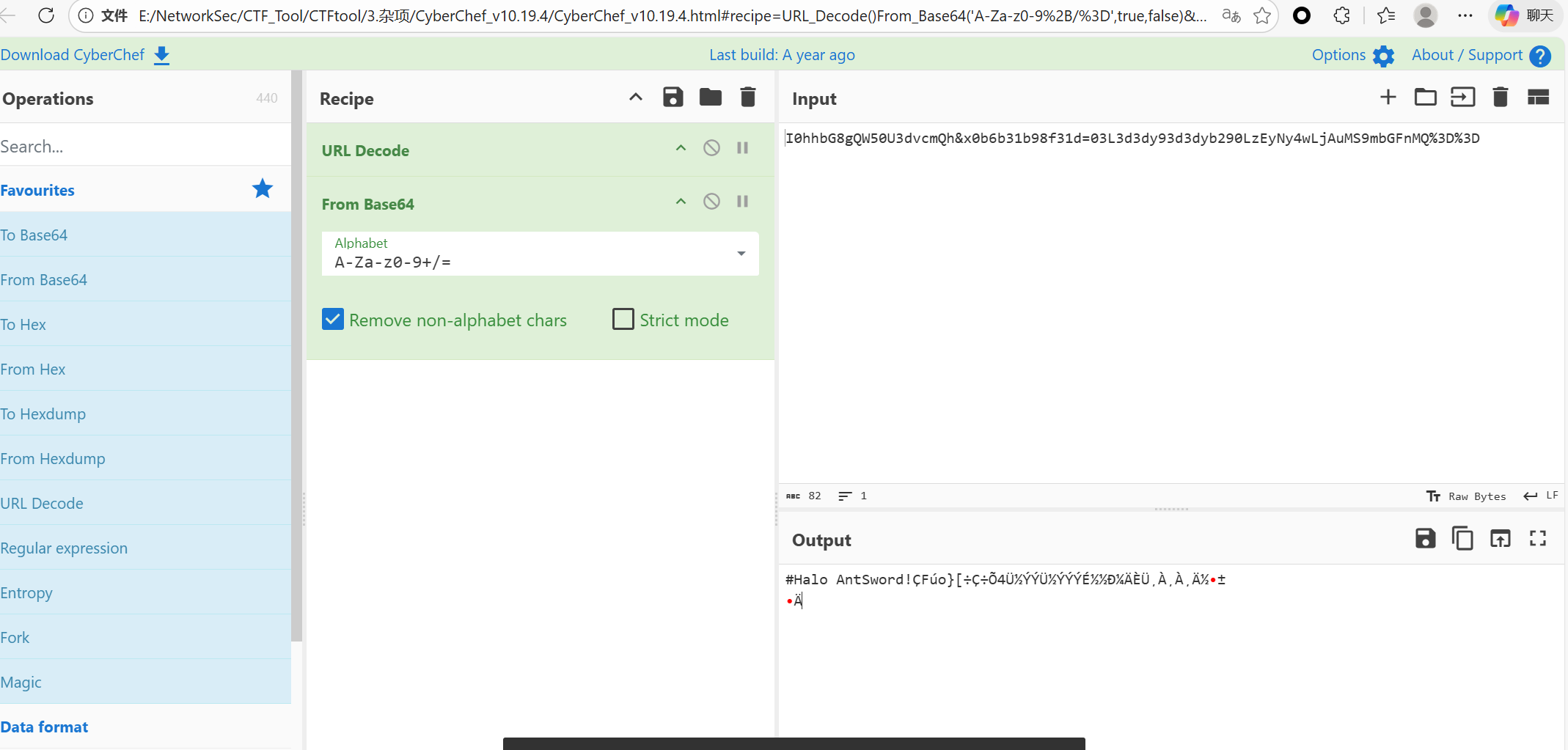
Task: Clear the input and output with the trash icon
Action: pos(1500,98)
